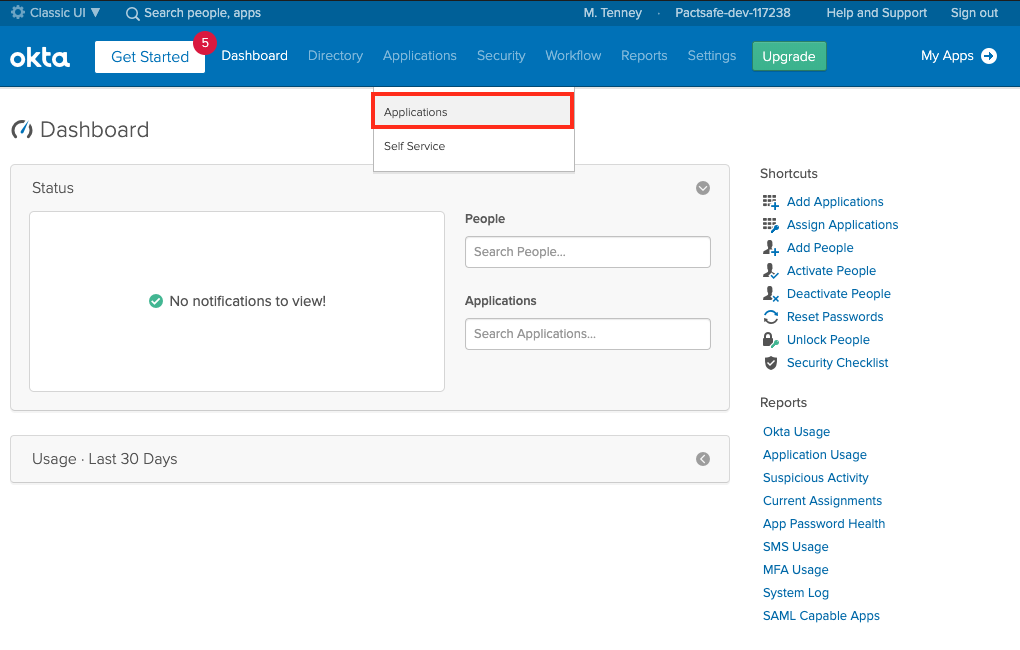Click the green Upgrade button
1020x650 pixels.
(789, 57)
